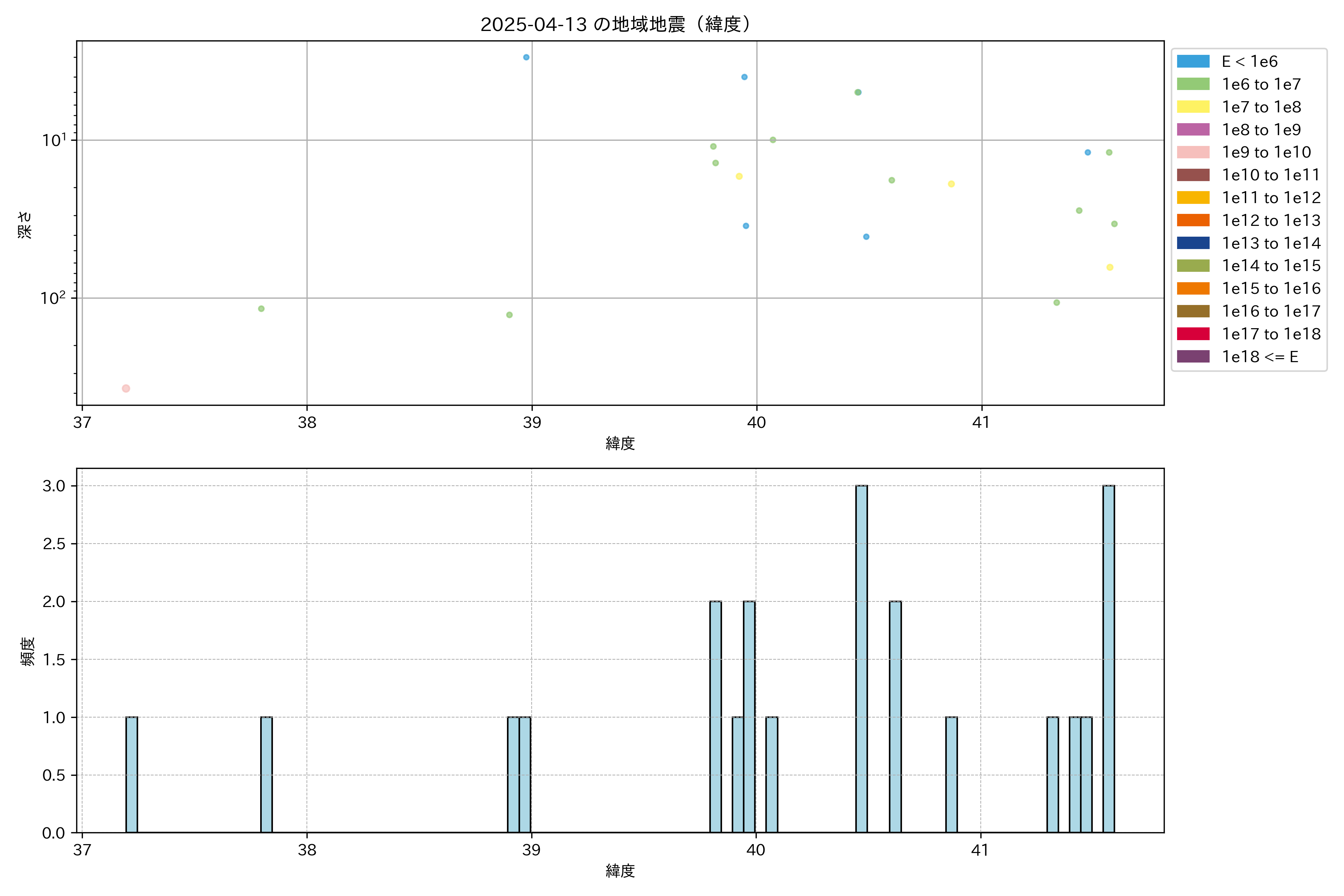Click the purple '1e8 to 1e9' legend swatch
The height and width of the screenshot is (896, 1344).
(1192, 130)
